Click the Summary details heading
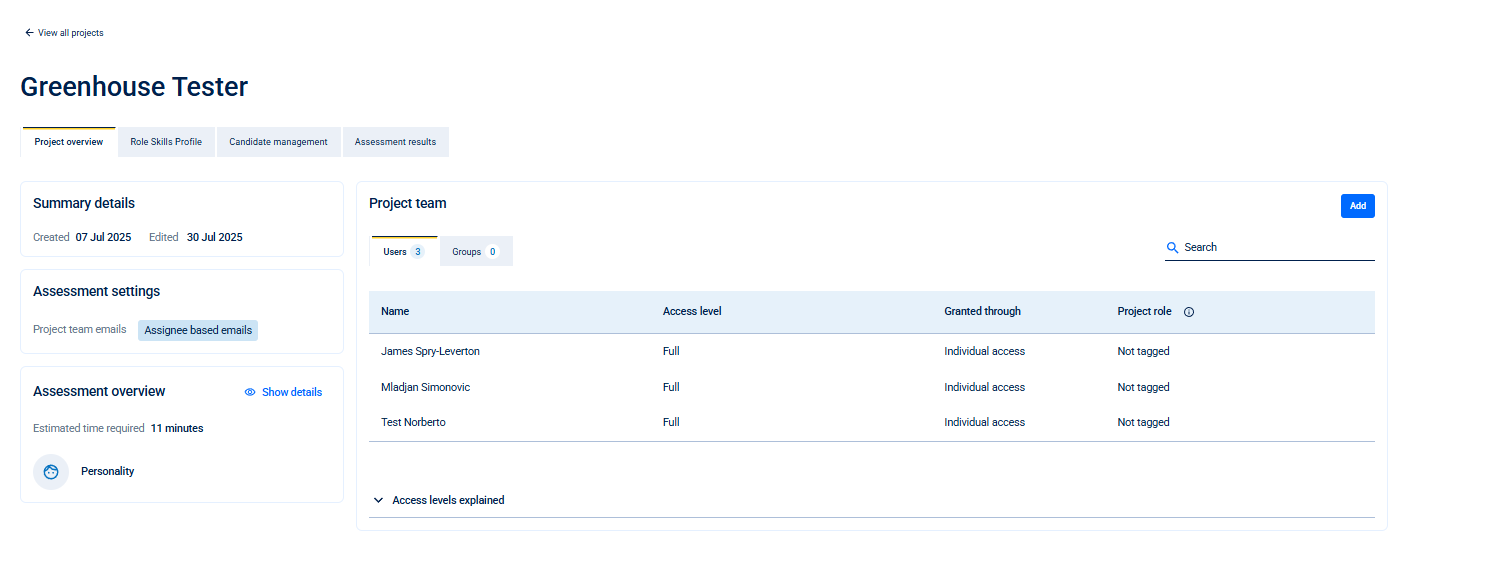This screenshot has height=565, width=1498. [x=84, y=203]
